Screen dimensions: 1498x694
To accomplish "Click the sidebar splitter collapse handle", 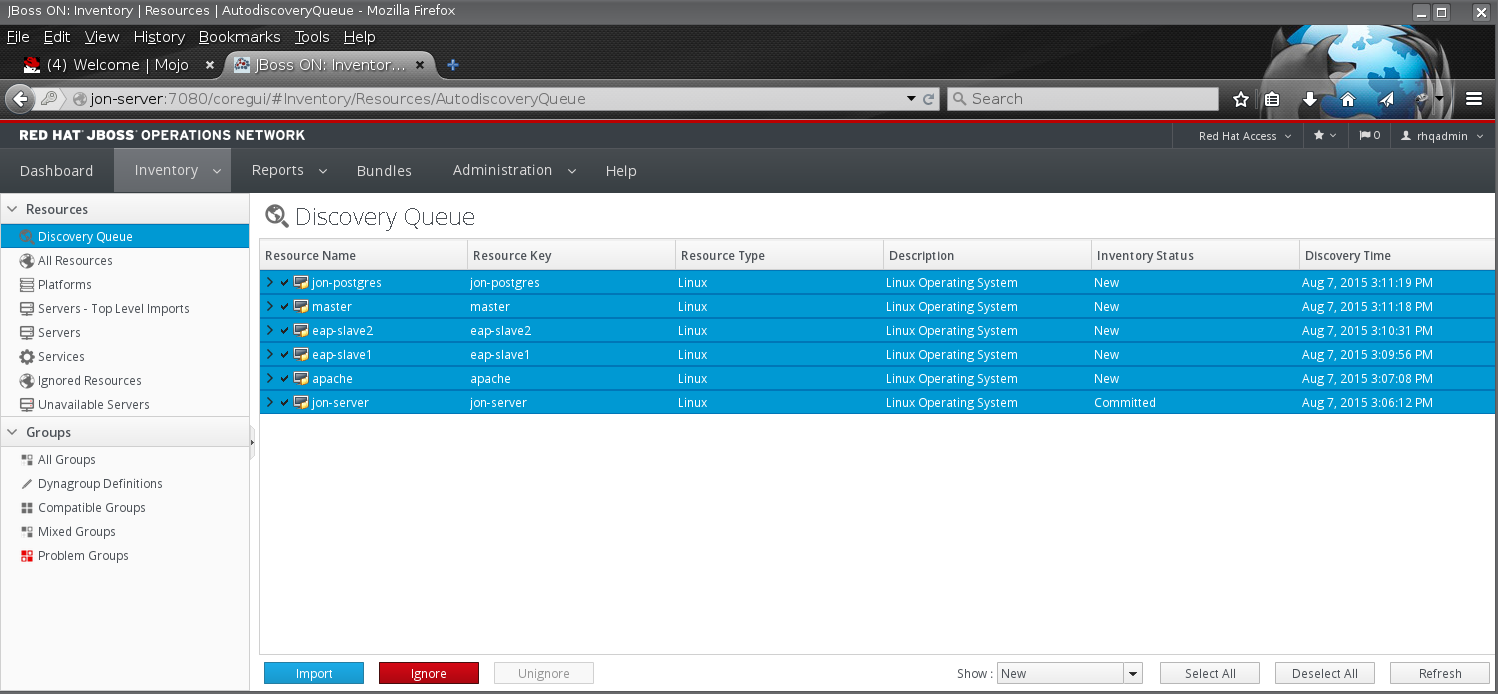I will (252, 441).
